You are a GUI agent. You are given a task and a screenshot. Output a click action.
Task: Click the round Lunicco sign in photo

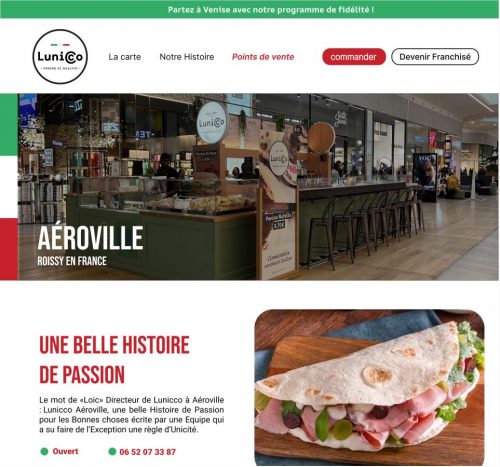(212, 123)
